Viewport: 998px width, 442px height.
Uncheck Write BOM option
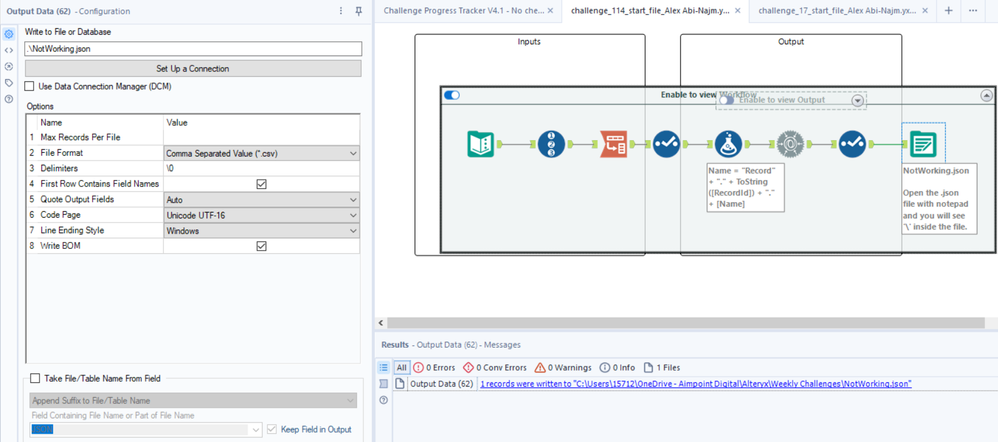261,246
